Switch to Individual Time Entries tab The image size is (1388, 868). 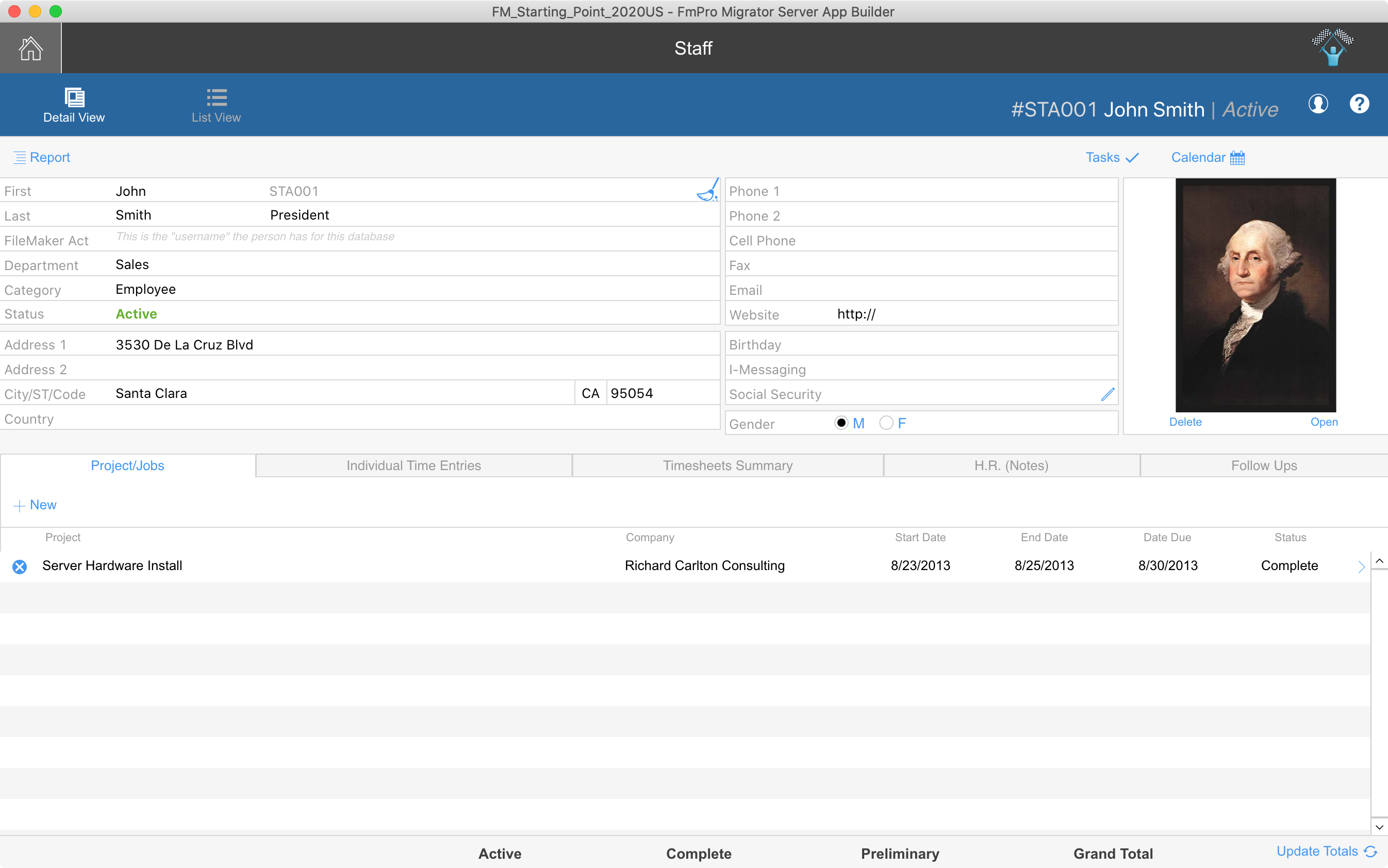pos(414,465)
